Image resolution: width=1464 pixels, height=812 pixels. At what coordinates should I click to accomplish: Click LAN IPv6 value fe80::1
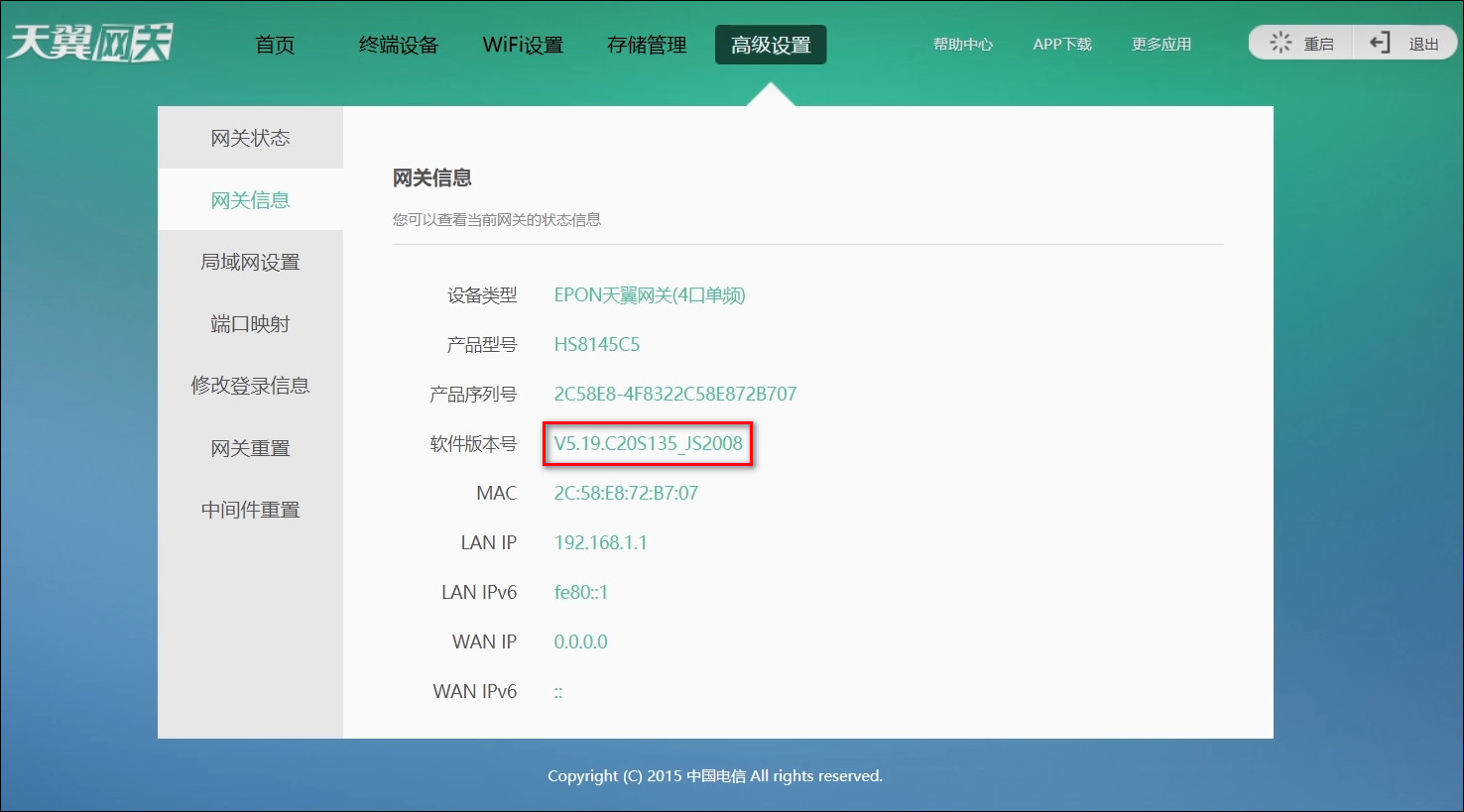(580, 593)
